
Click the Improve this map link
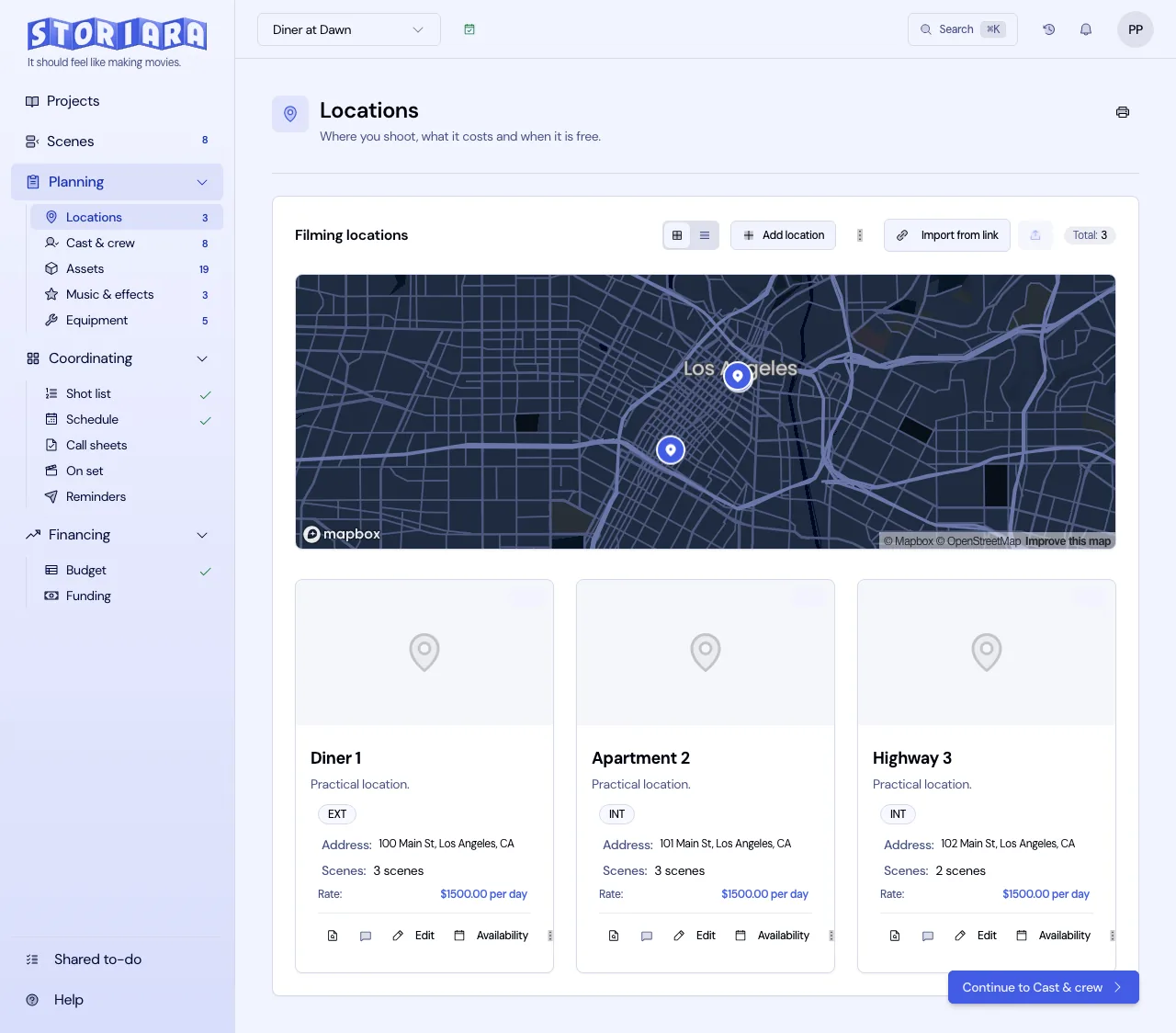point(1068,541)
